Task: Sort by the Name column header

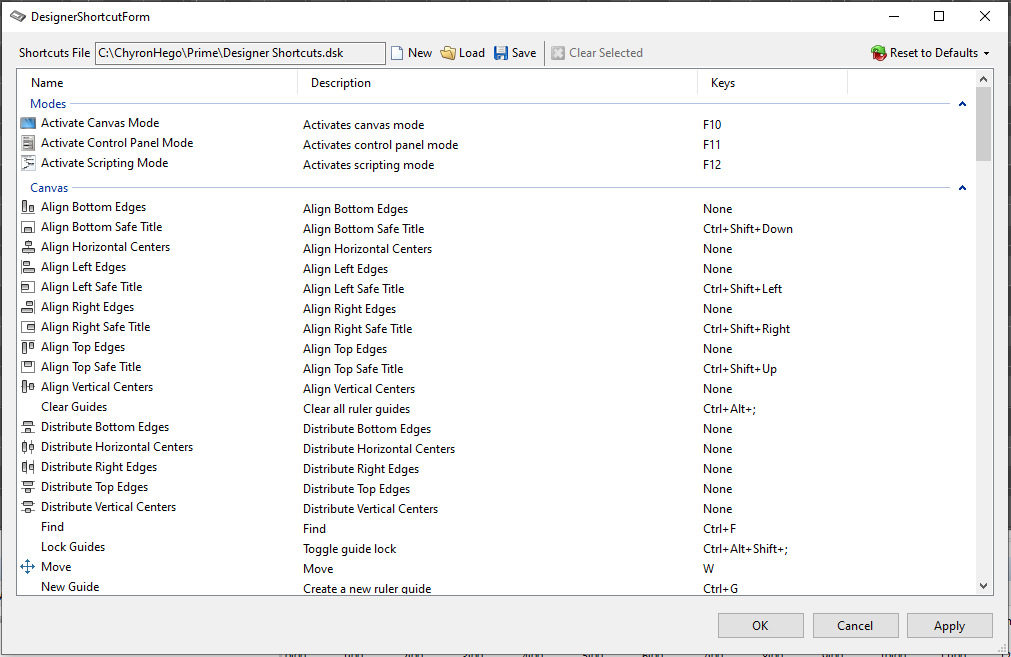Action: point(157,83)
